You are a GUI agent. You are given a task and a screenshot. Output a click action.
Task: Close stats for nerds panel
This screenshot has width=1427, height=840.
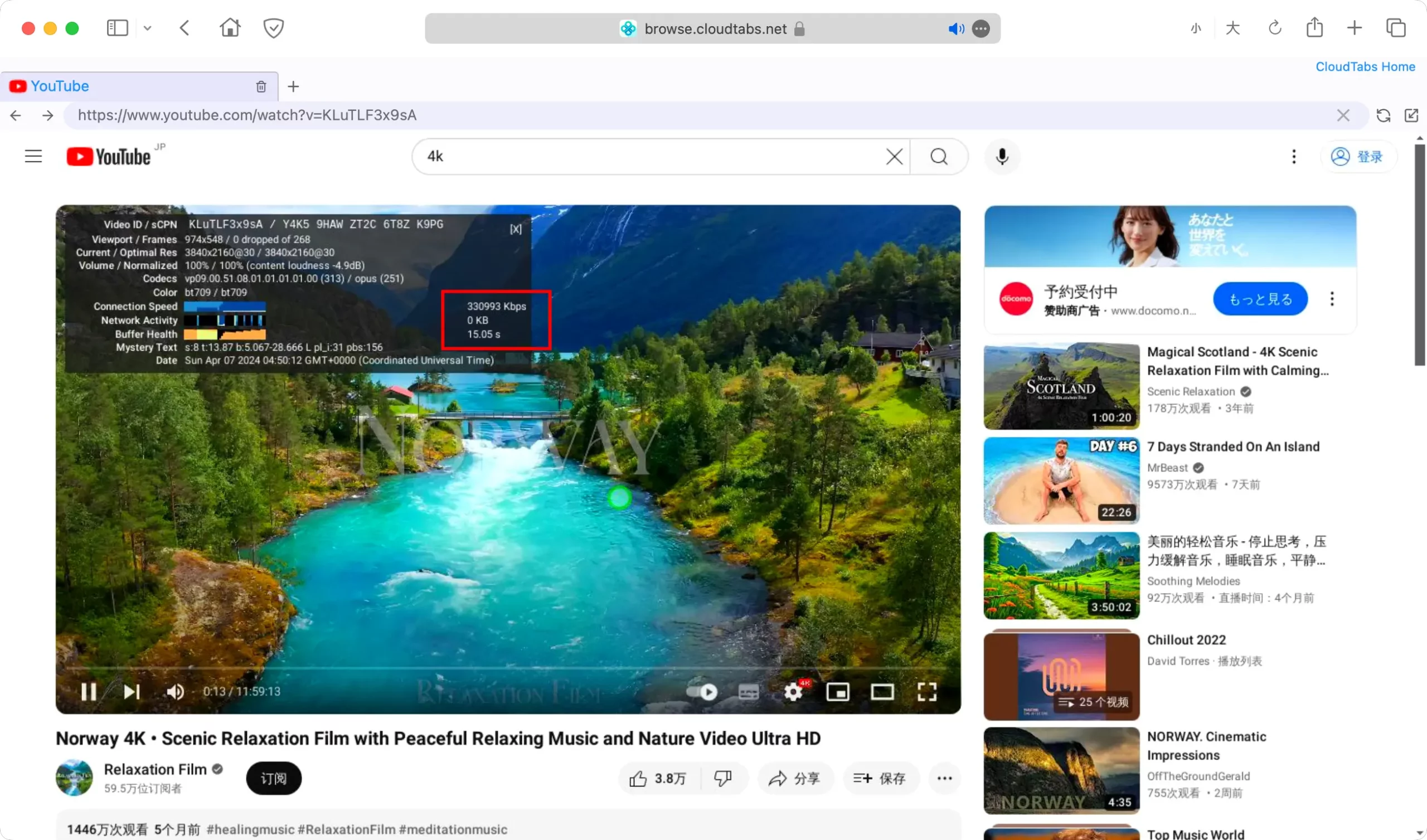(x=515, y=230)
